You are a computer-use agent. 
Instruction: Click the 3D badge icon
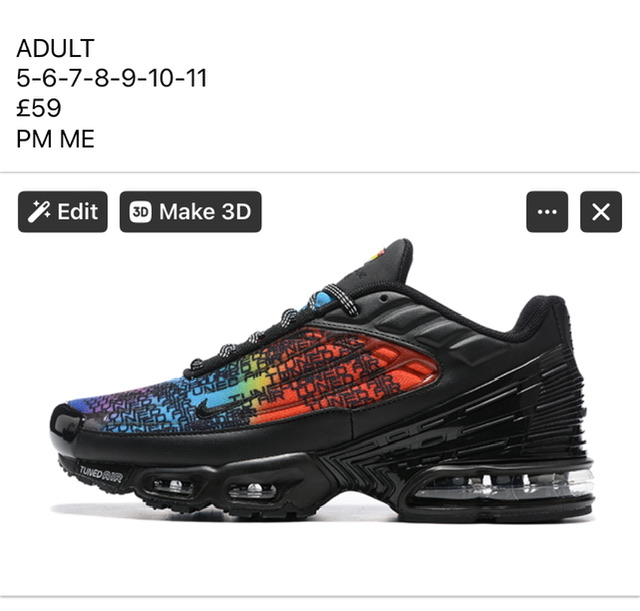140,212
